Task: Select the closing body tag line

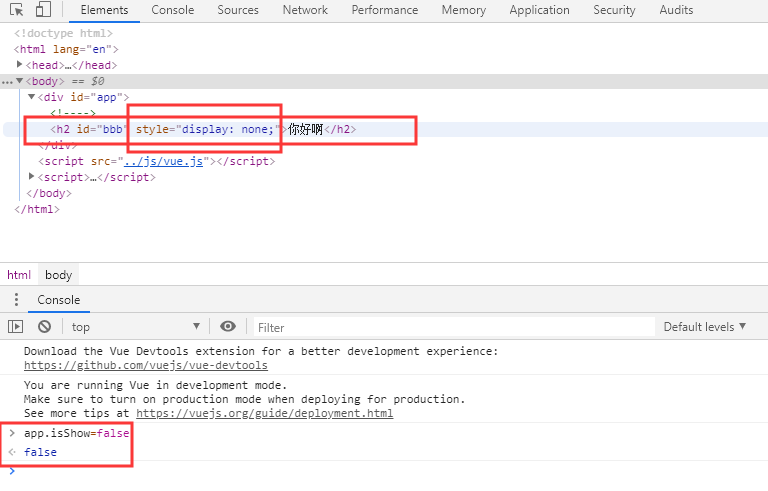Action: [49, 193]
